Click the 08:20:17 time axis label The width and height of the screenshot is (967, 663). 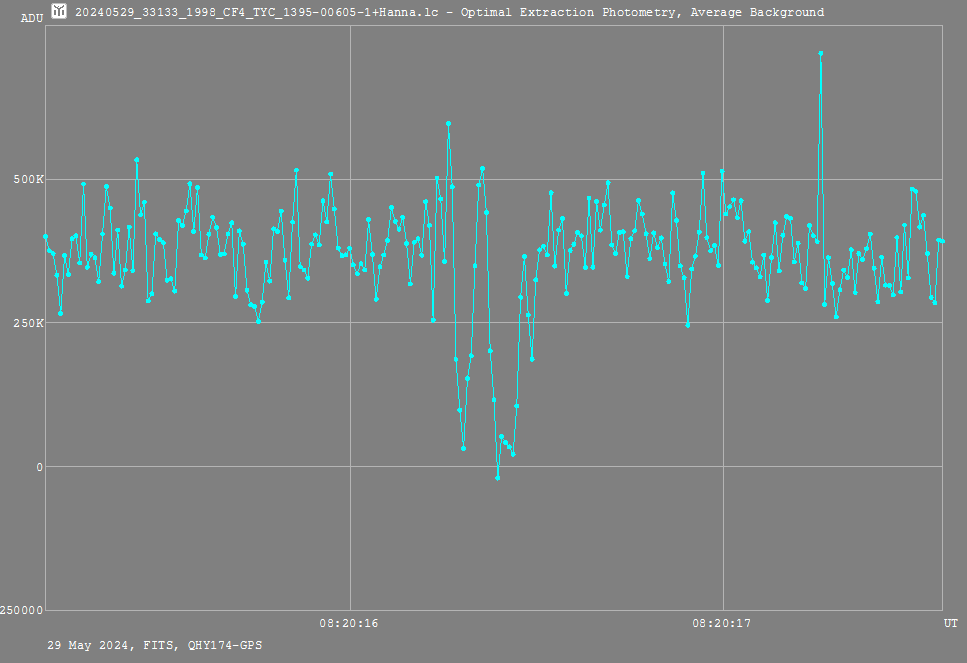tap(722, 624)
